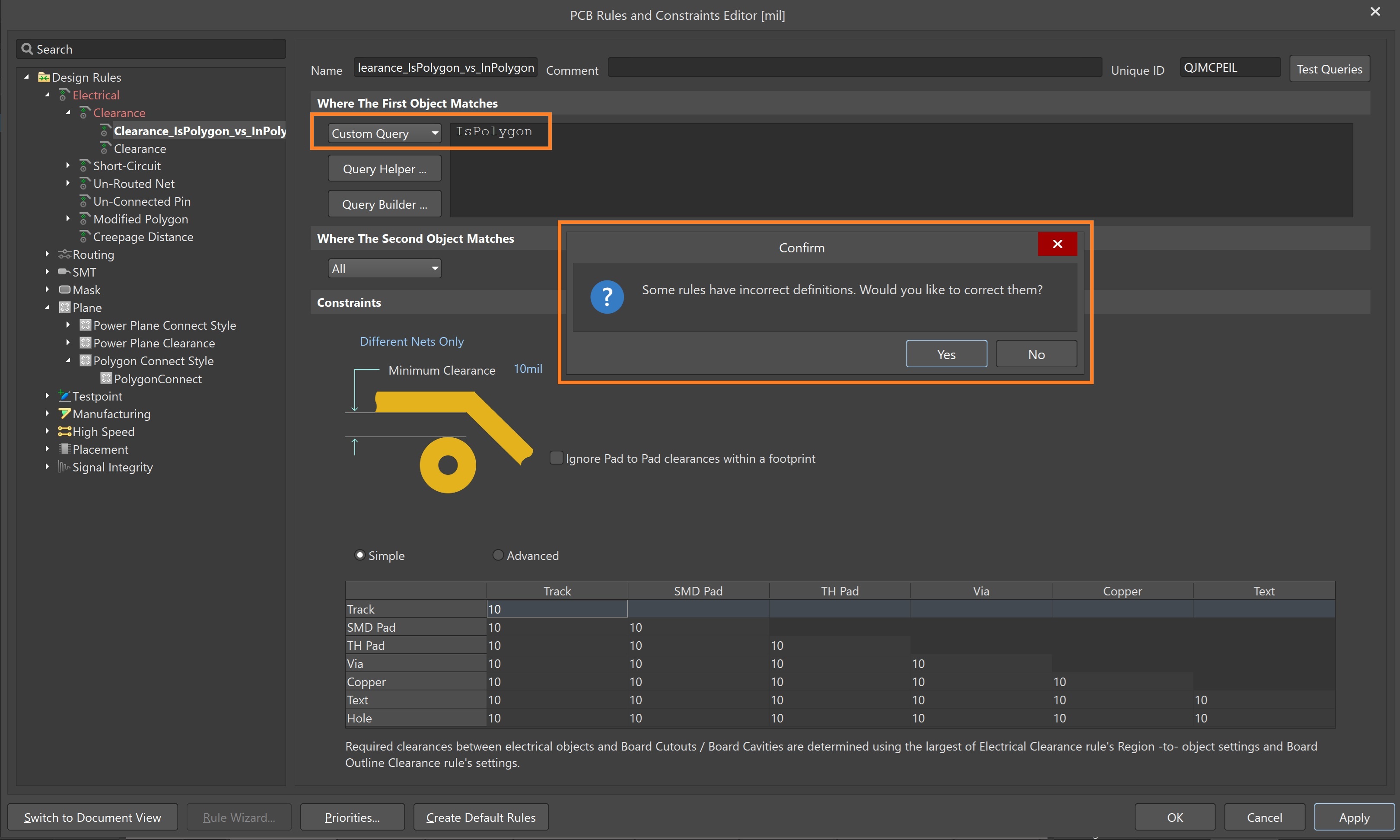
Task: Click the Comment input field
Action: point(854,68)
